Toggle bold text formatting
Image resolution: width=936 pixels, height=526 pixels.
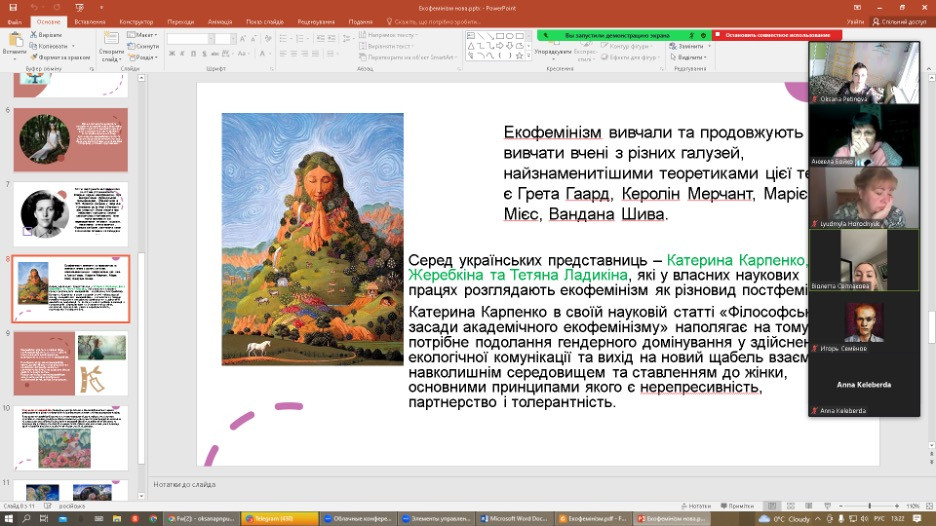click(172, 57)
